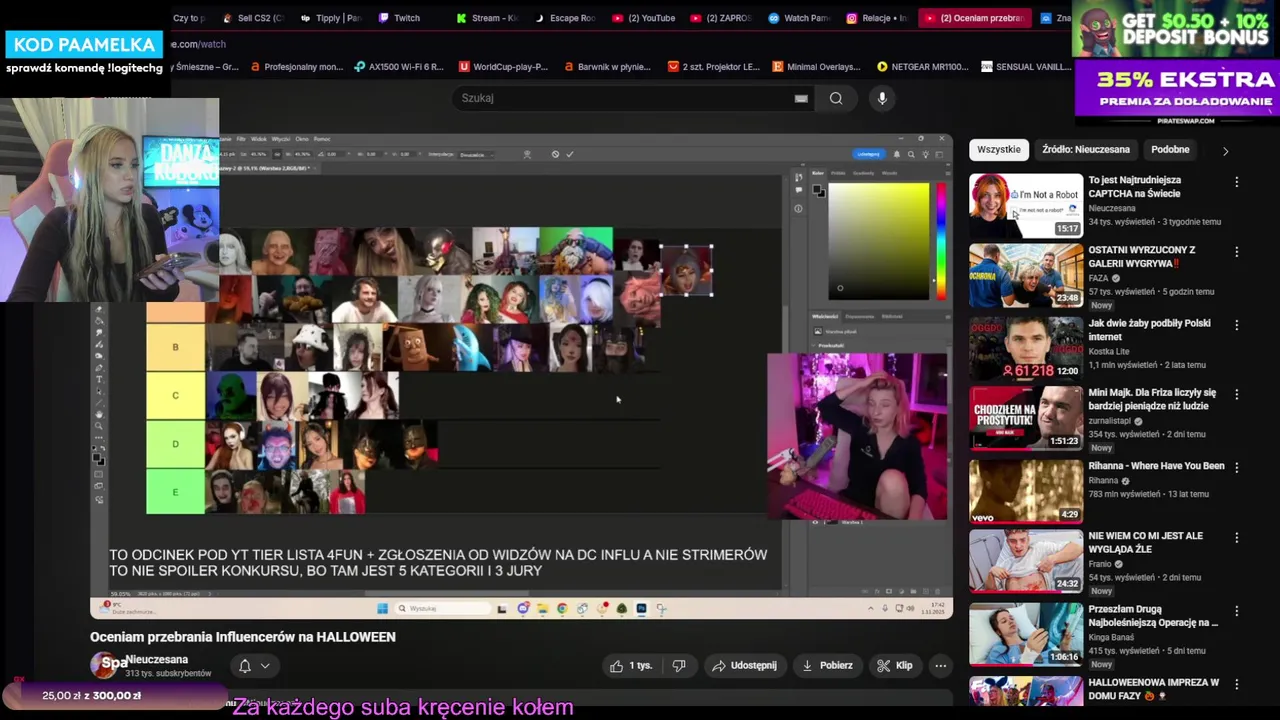The image size is (1280, 720).
Task: Click the Windows Start button in the video's taskbar
Action: pos(382,608)
